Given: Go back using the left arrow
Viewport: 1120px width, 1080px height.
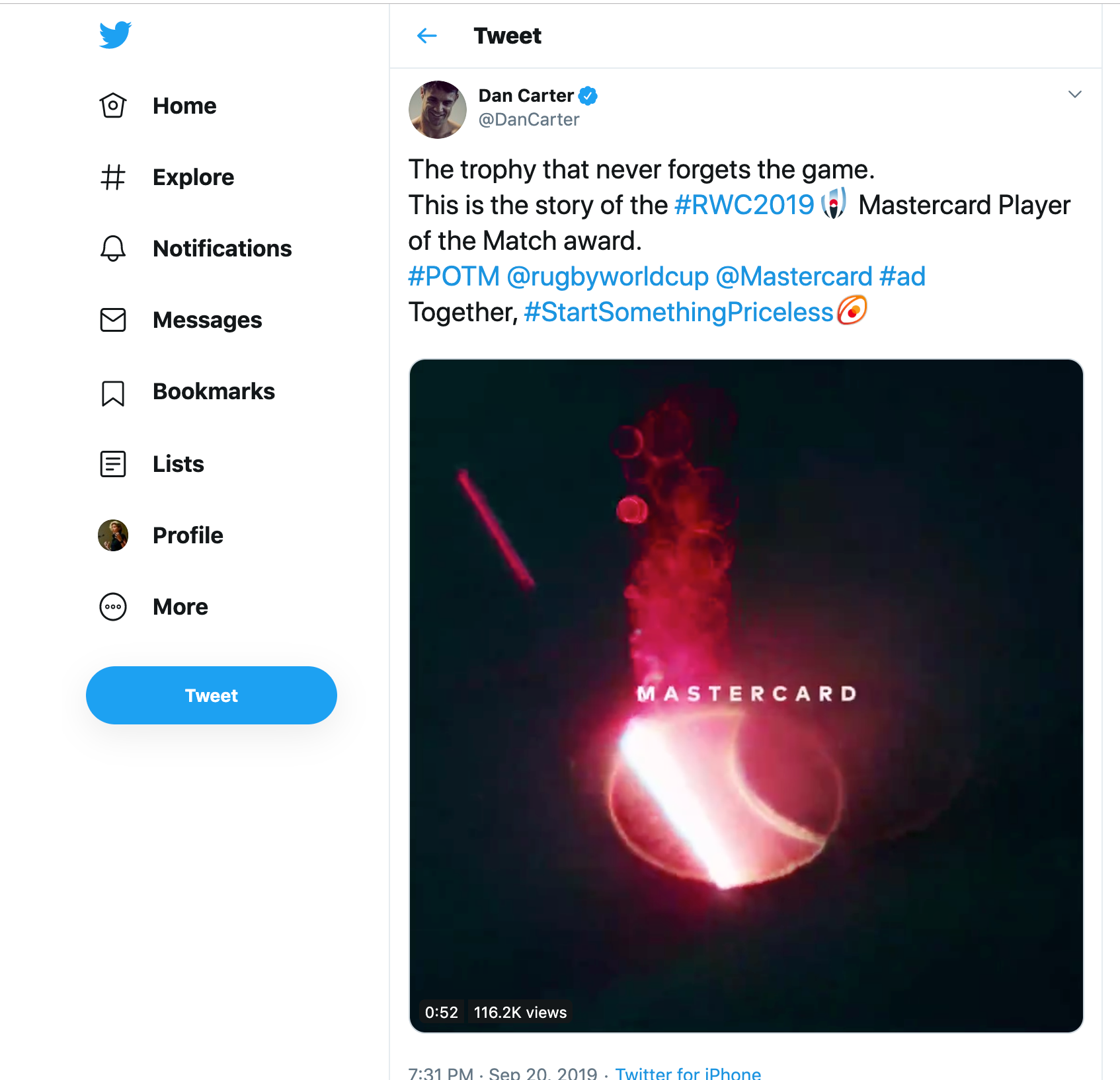Looking at the screenshot, I should click(427, 36).
